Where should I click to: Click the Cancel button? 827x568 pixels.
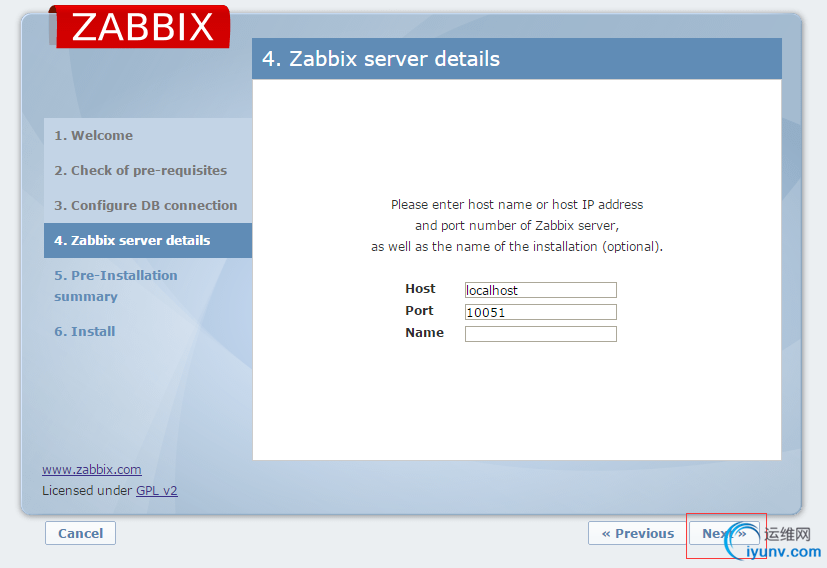[80, 533]
